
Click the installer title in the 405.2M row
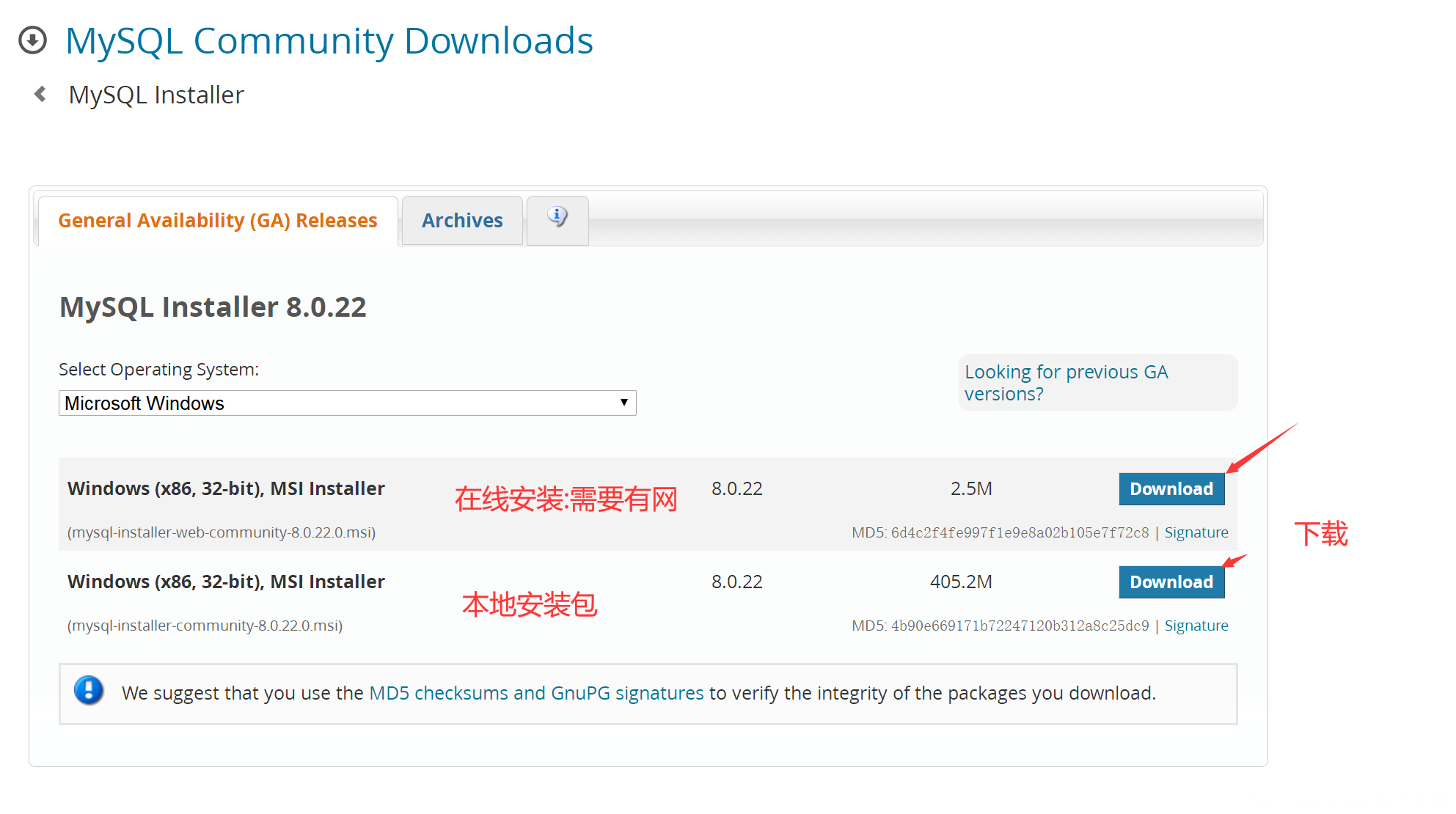226,582
